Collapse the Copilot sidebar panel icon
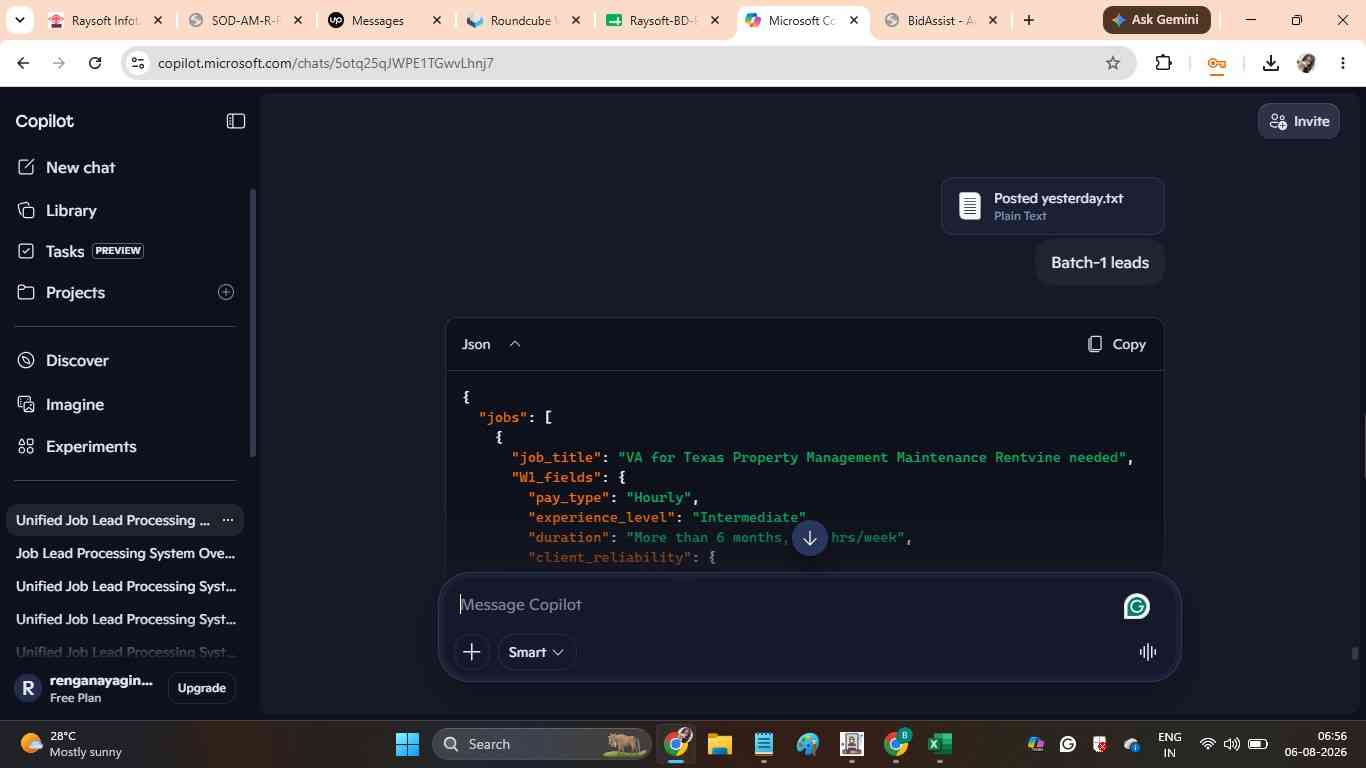The height and width of the screenshot is (768, 1366). coord(236,121)
